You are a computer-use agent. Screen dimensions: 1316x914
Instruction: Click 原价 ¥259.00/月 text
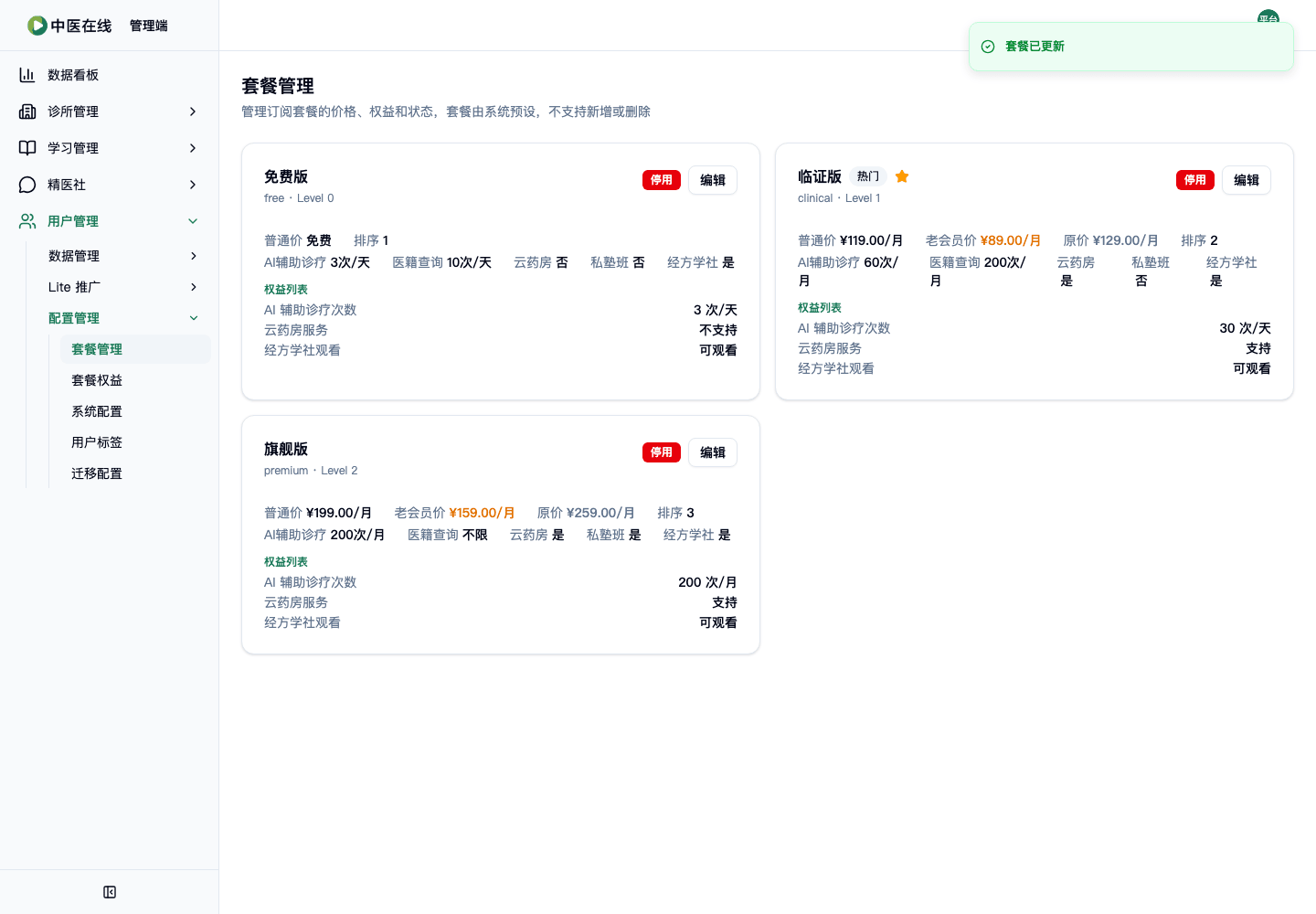pos(586,513)
